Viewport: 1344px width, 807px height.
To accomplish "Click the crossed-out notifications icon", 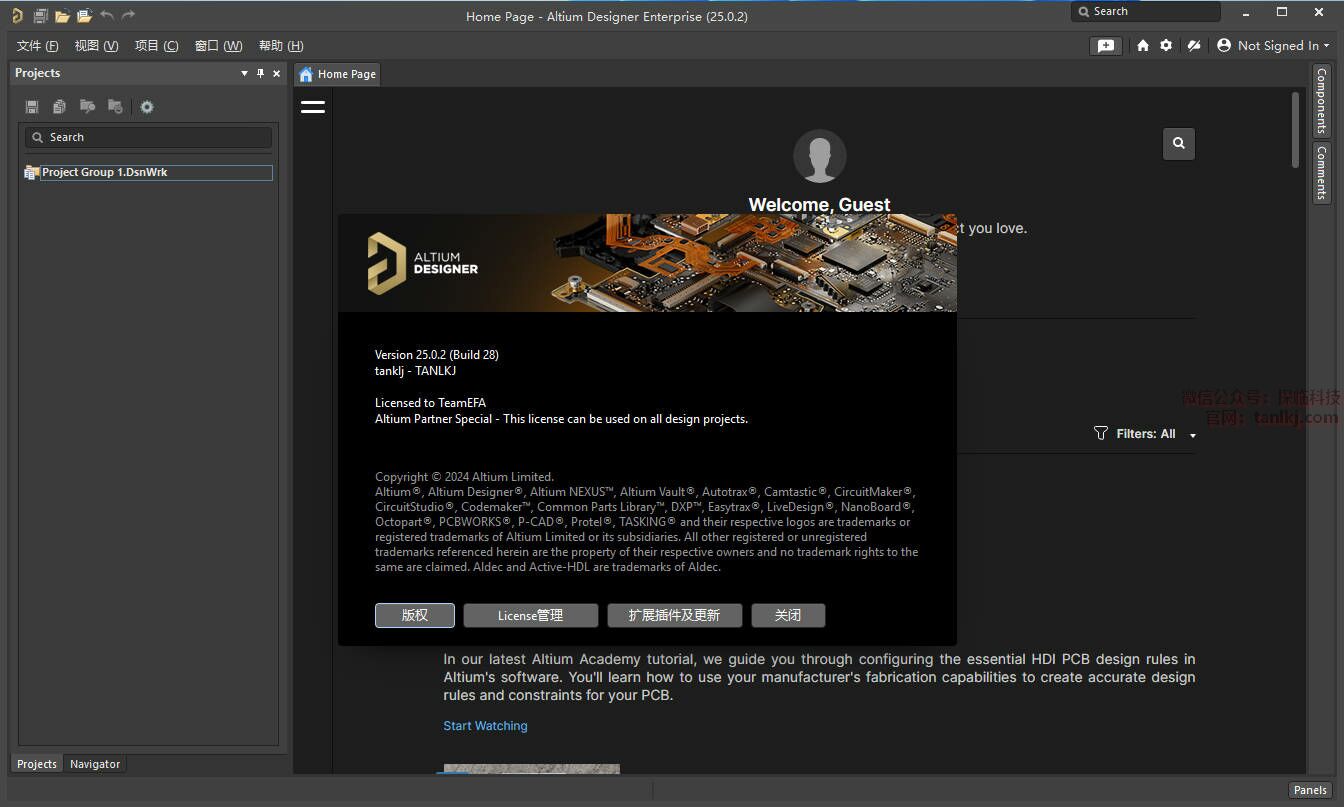I will tap(1193, 46).
